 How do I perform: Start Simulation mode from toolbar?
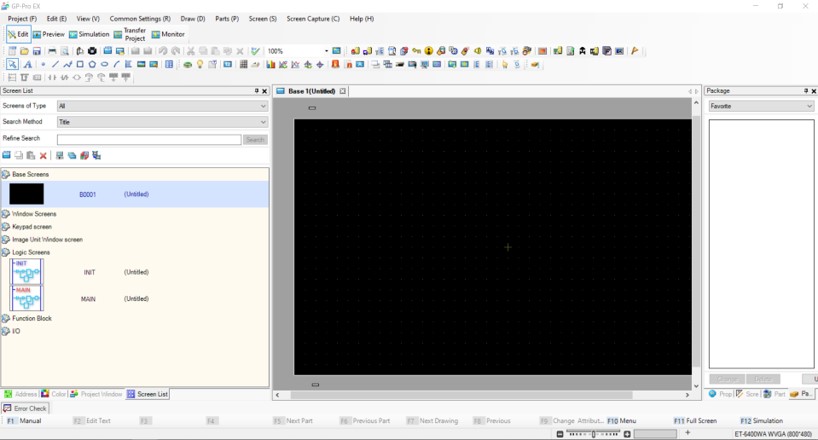[89, 34]
